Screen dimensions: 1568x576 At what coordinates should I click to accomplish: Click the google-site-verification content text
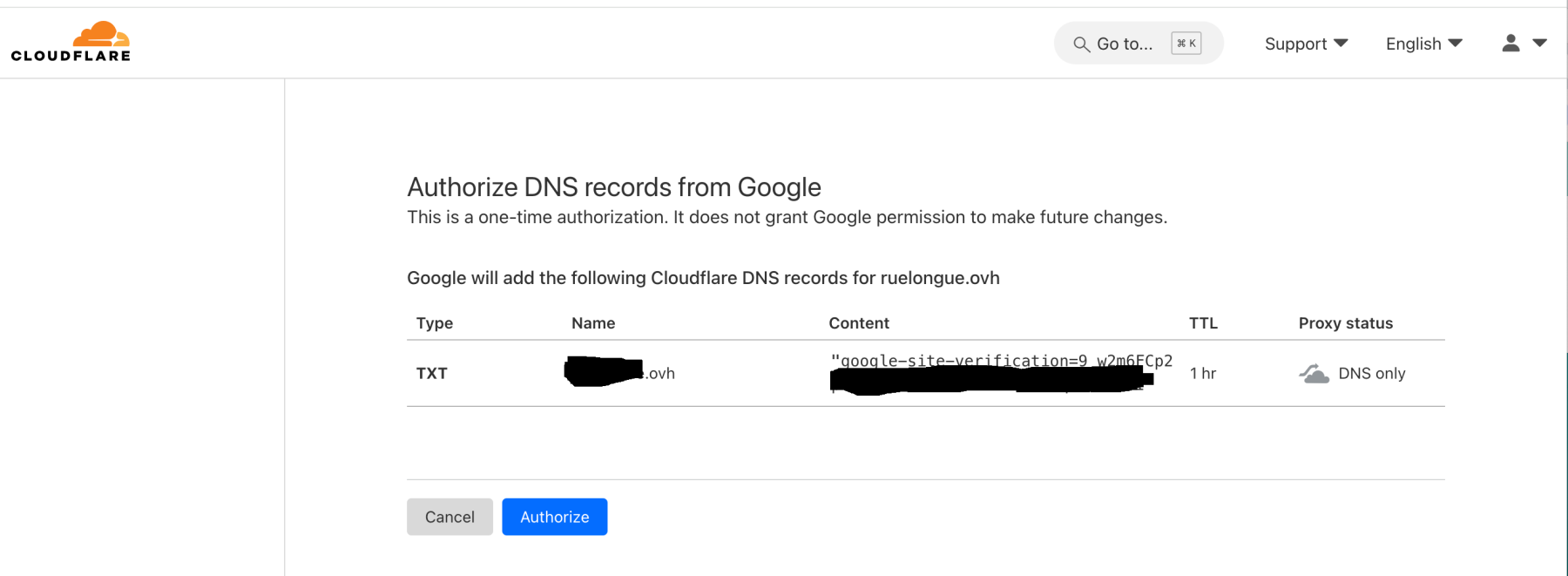click(1002, 361)
